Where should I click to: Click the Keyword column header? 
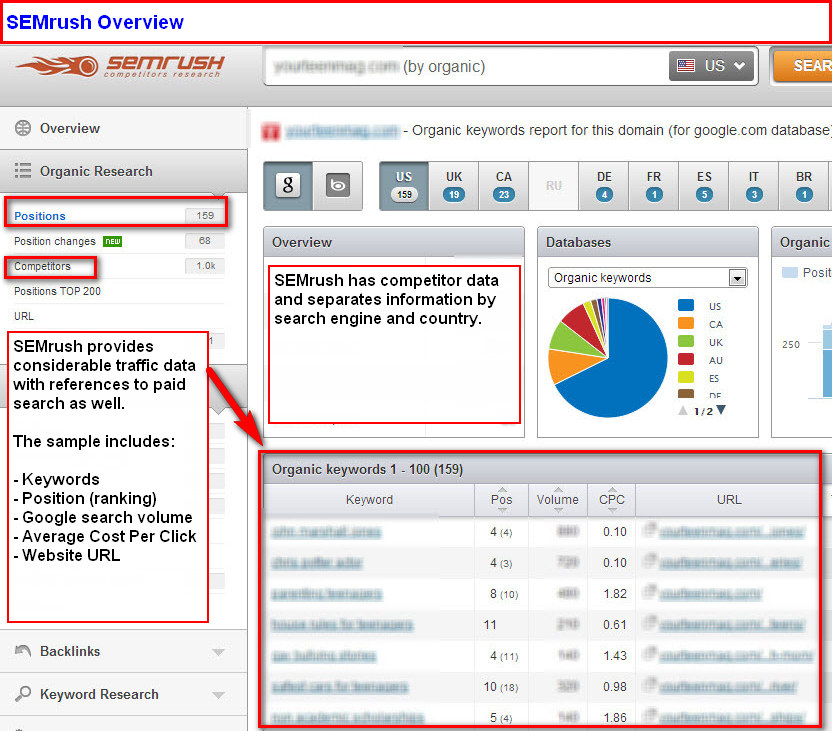pyautogui.click(x=369, y=500)
